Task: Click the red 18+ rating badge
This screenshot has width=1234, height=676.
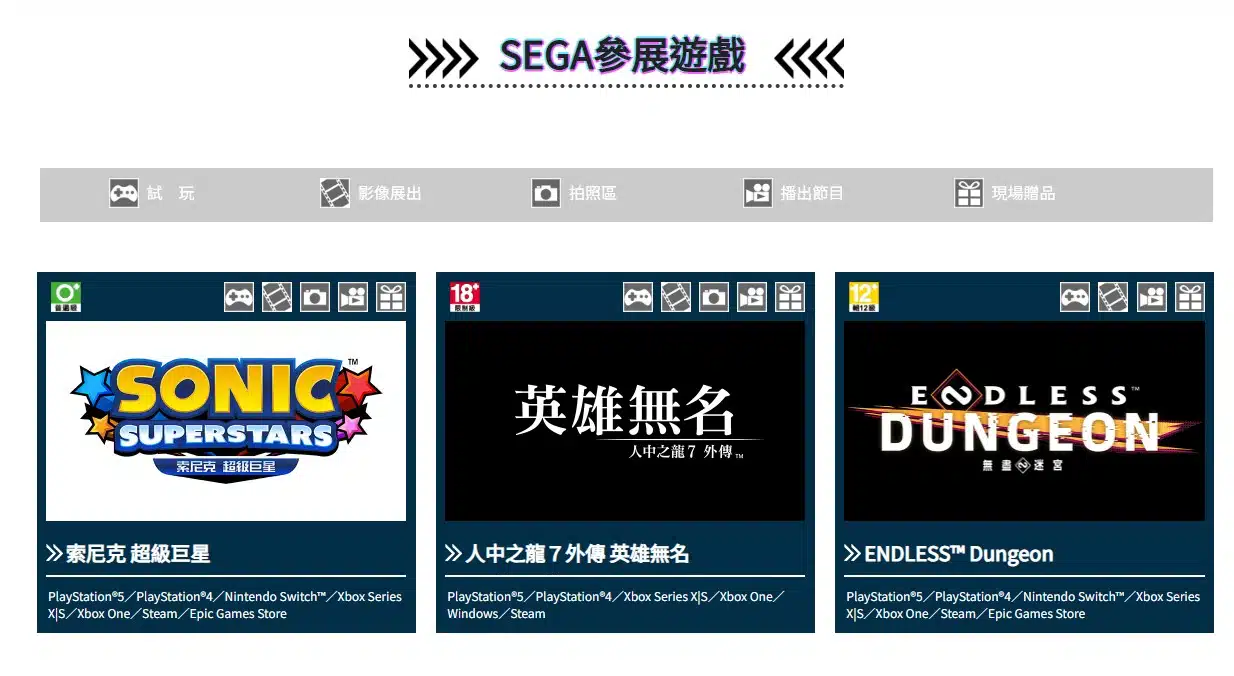Action: 465,297
